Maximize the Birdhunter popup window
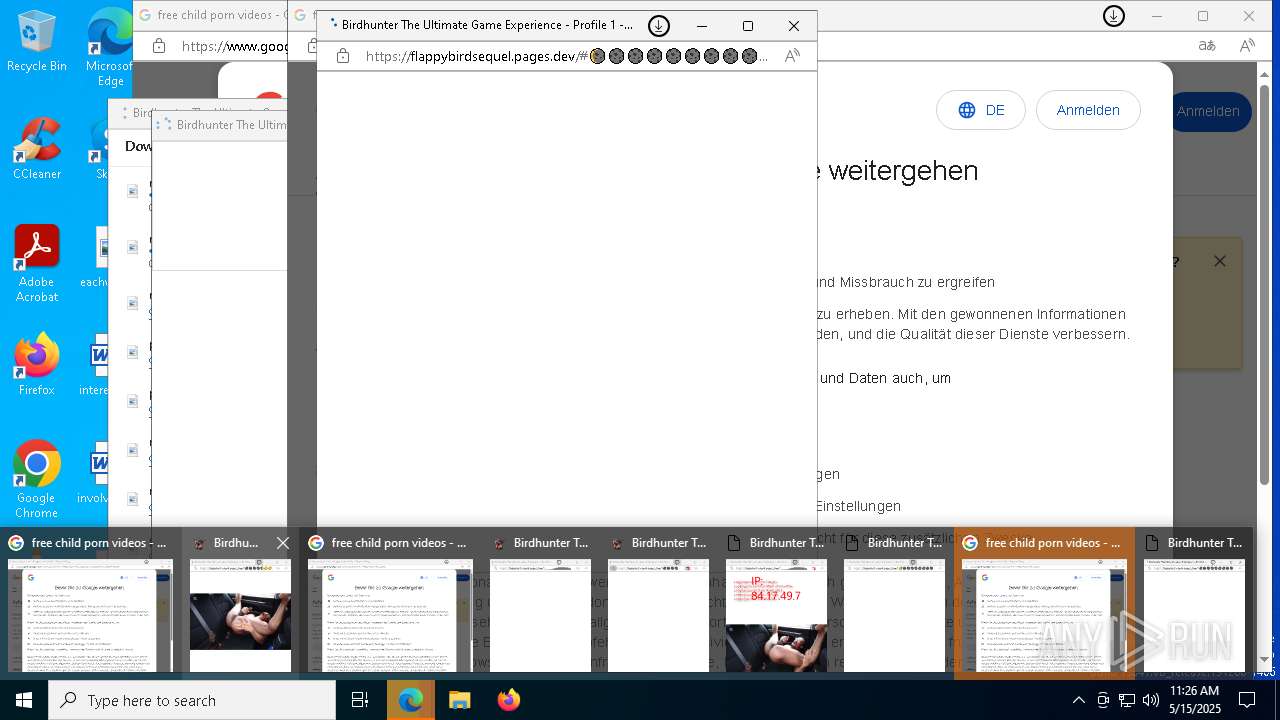 click(x=747, y=26)
